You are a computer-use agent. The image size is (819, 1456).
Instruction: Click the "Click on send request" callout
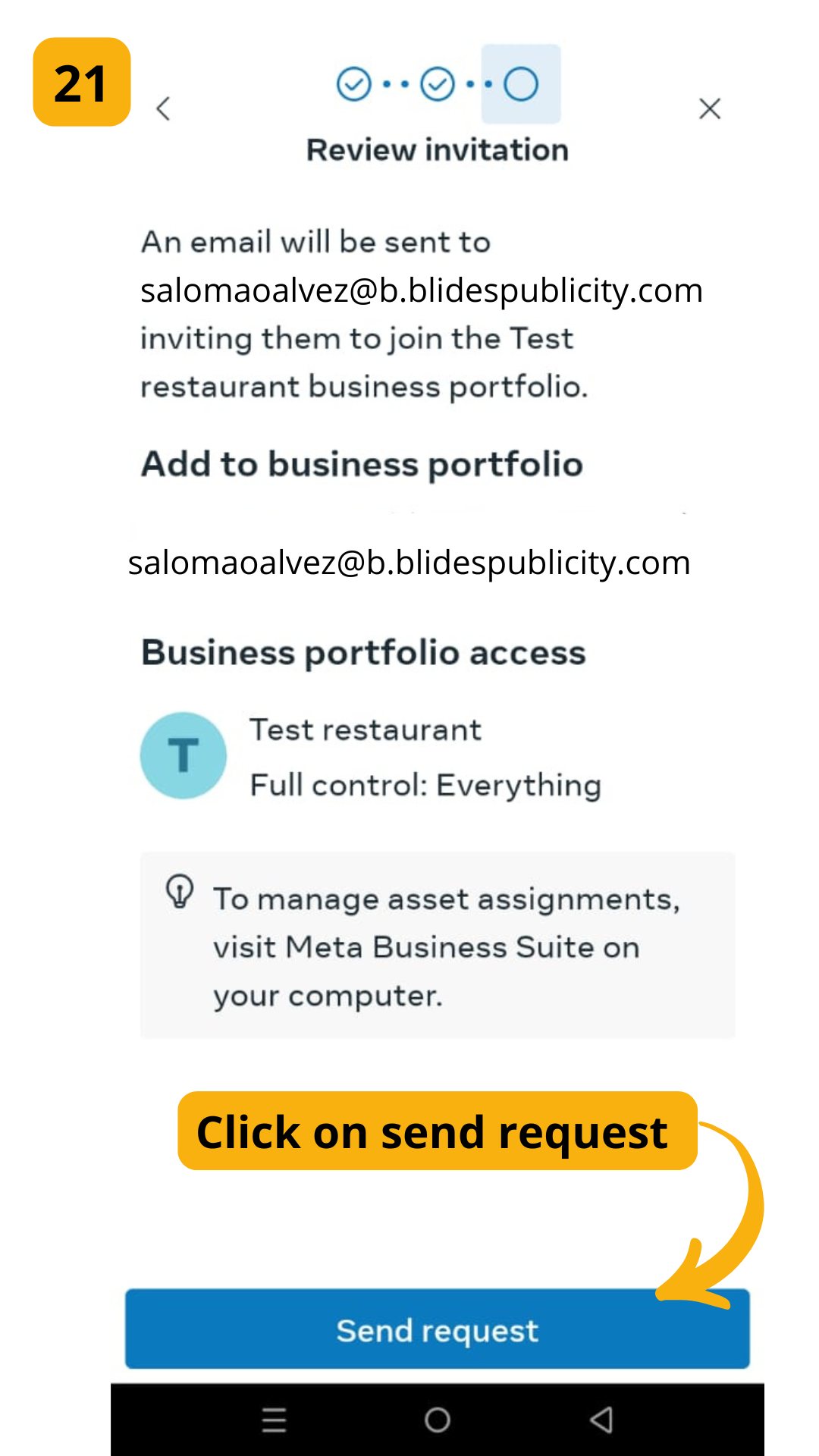[437, 1131]
